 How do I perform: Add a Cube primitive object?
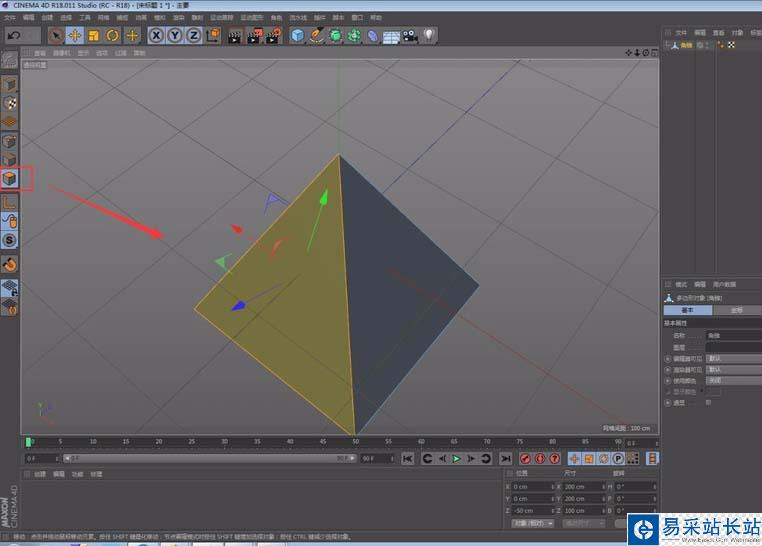[x=297, y=35]
